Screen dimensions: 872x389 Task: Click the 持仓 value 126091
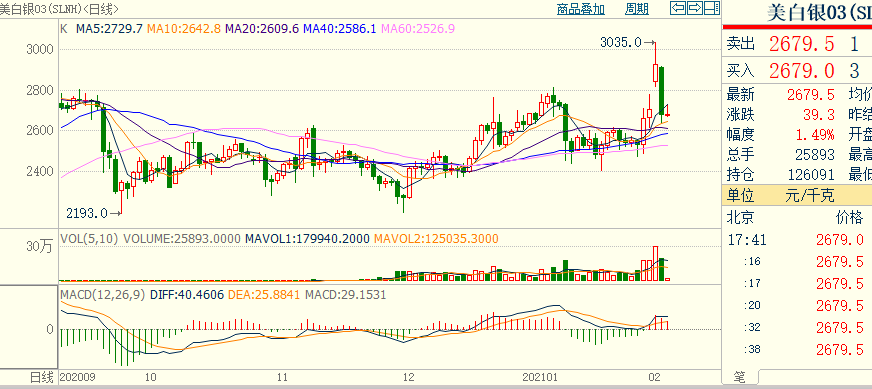tap(811, 175)
